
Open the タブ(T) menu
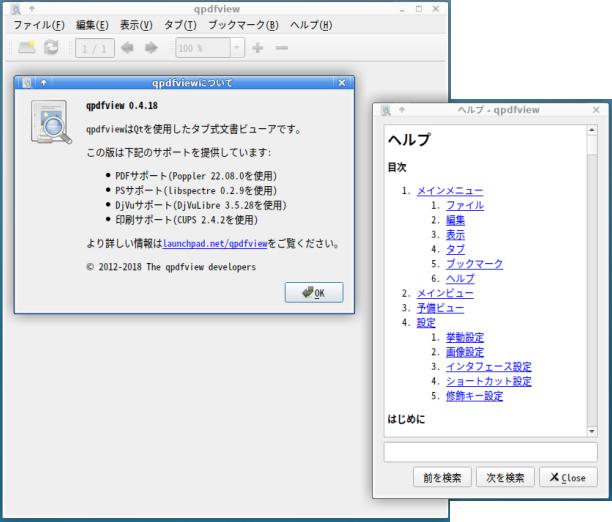(180, 25)
